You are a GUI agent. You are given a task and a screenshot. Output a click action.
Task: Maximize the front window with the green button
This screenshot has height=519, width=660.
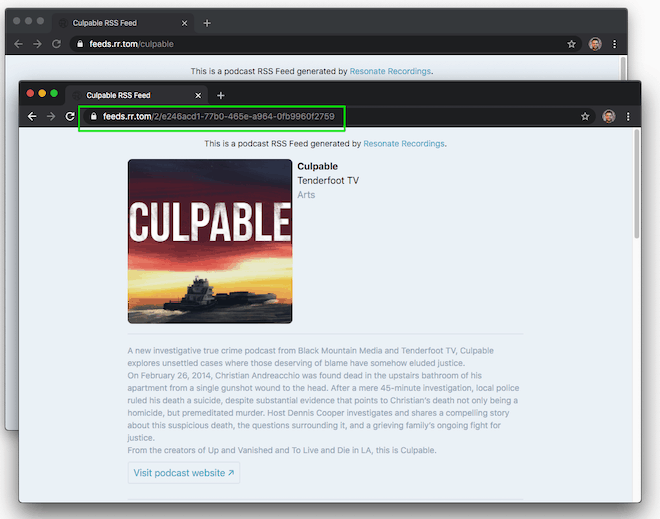click(54, 93)
